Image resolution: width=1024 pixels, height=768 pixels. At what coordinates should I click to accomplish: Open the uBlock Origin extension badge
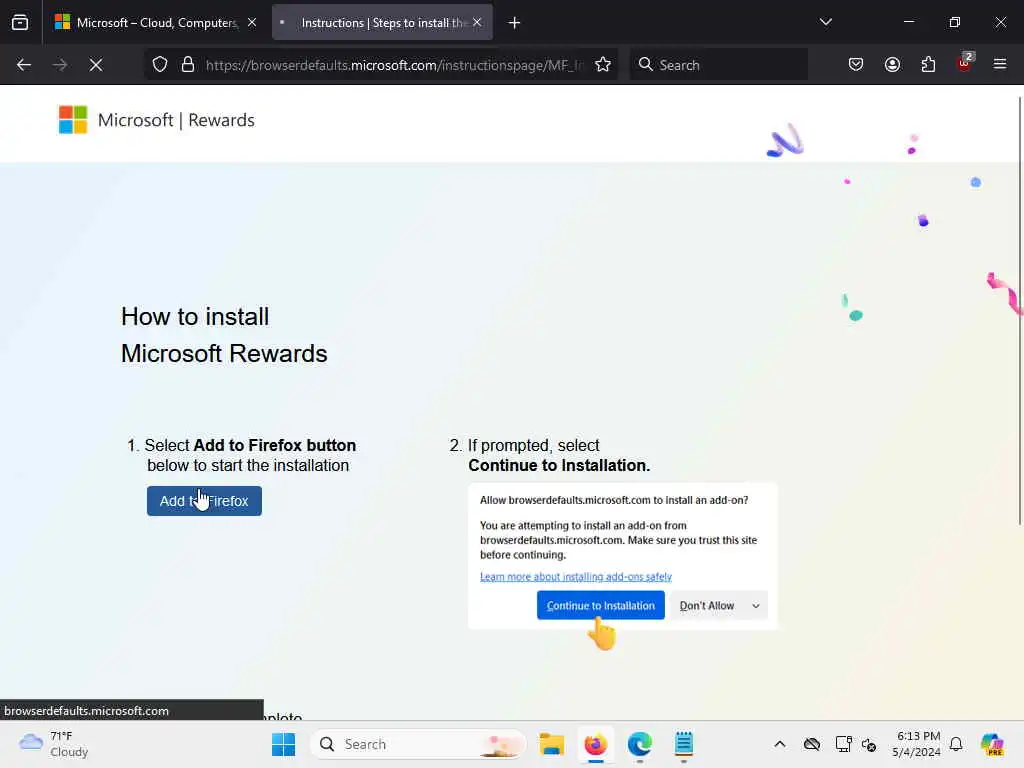point(965,63)
